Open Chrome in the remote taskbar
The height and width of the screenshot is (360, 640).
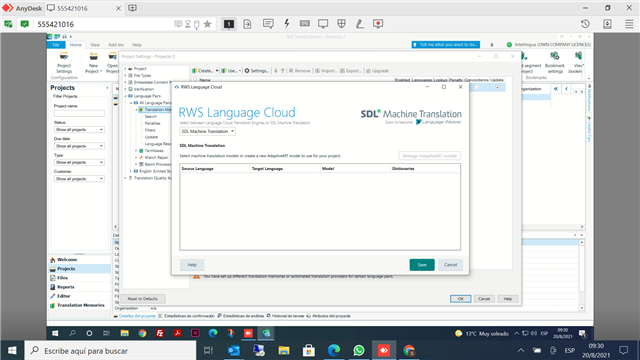click(142, 333)
